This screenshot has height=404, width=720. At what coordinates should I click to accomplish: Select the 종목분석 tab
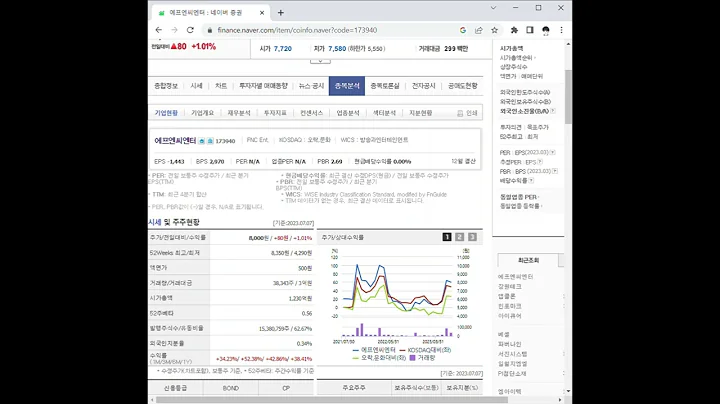pos(347,86)
